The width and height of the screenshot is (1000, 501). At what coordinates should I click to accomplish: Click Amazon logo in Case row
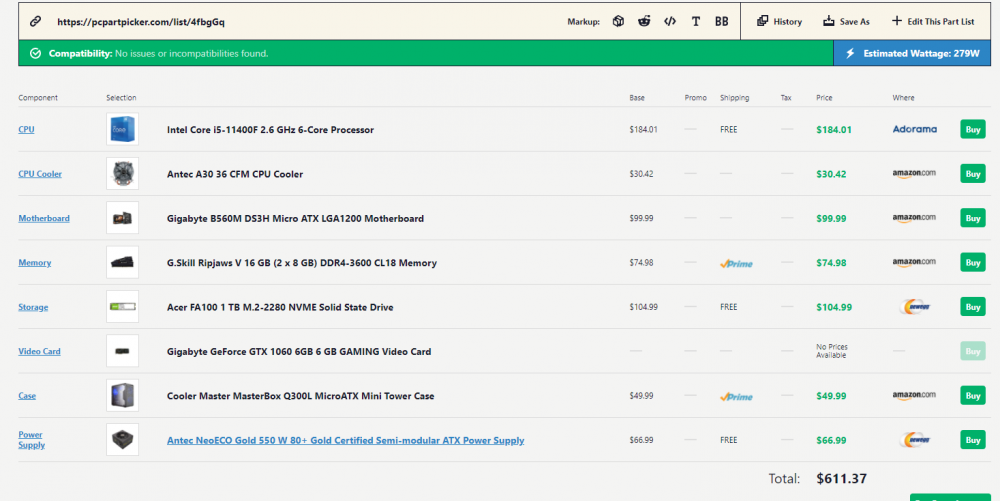914,396
